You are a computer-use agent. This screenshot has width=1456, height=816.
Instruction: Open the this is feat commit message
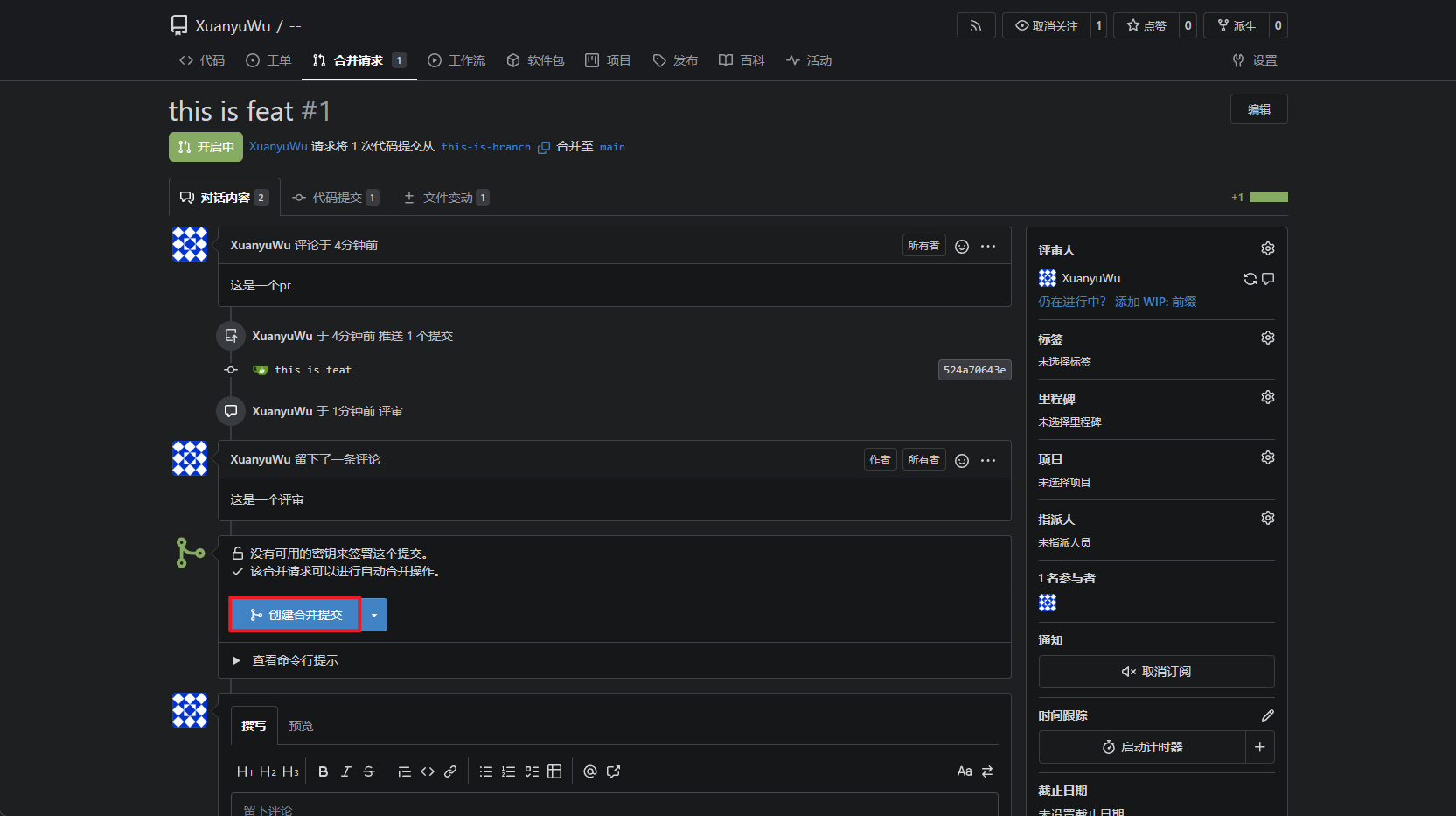313,370
